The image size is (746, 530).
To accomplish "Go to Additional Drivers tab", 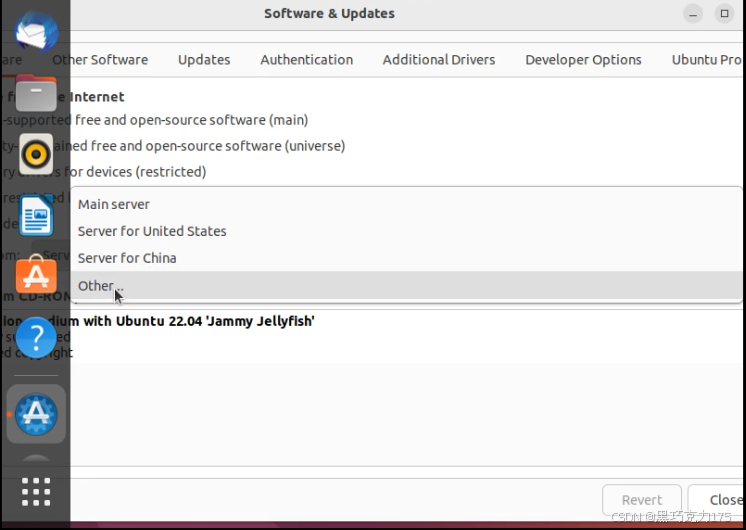I will point(439,59).
